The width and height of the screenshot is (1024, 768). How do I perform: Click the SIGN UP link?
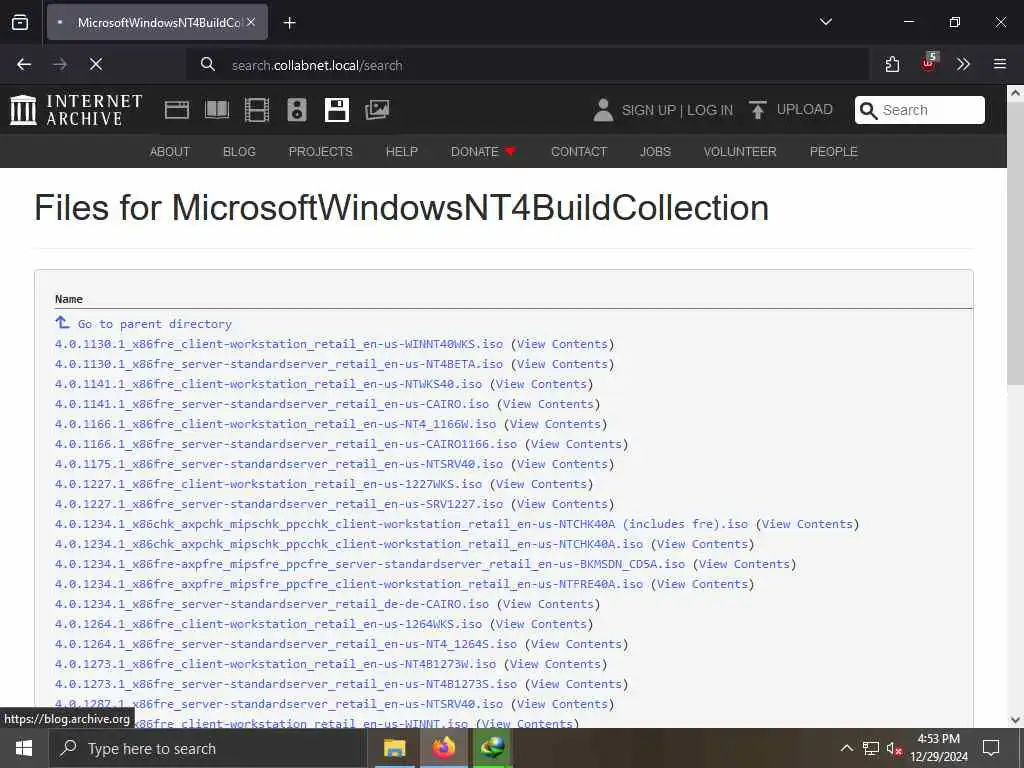(x=648, y=110)
